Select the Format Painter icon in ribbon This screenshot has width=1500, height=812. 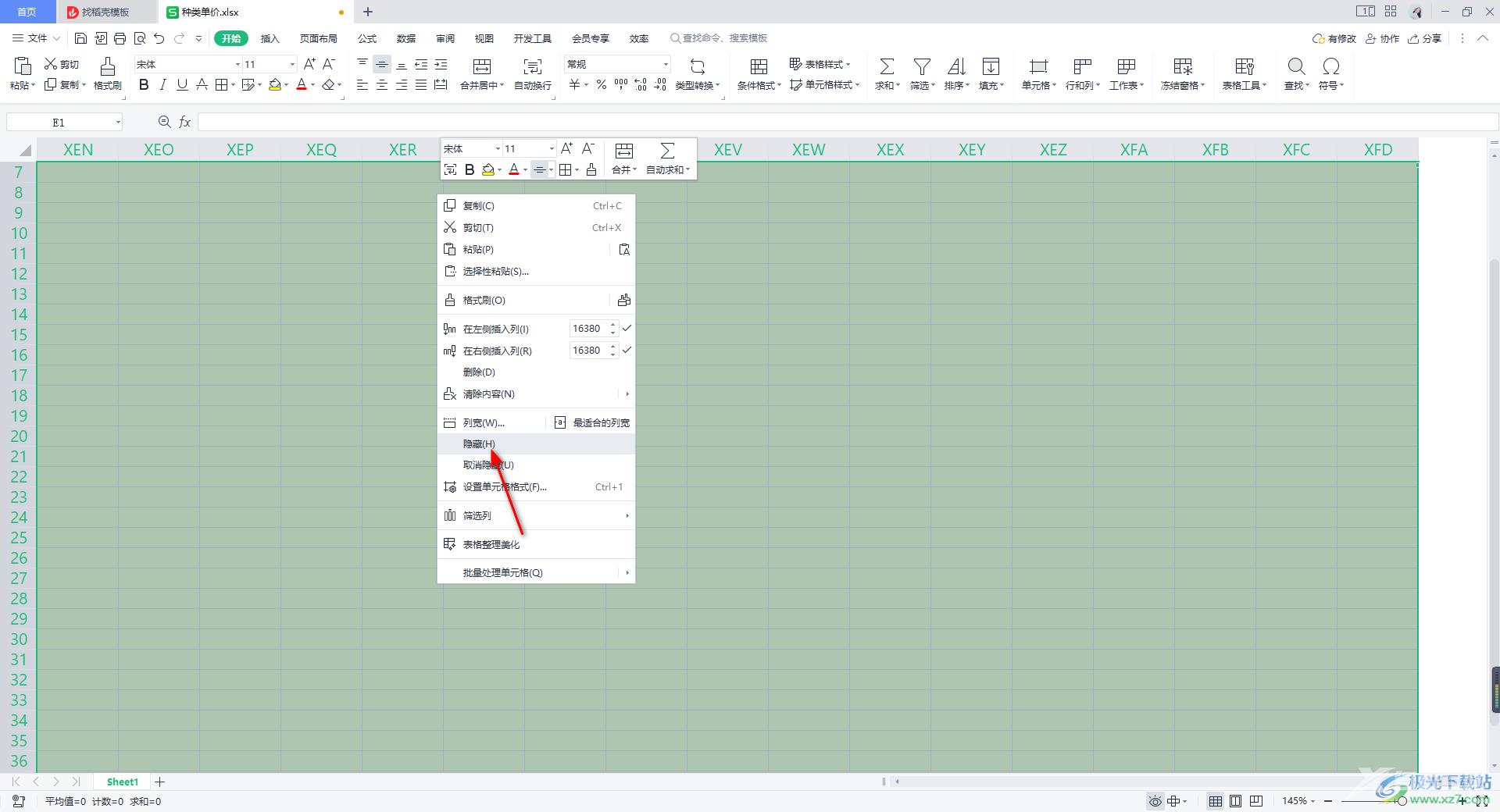(108, 66)
